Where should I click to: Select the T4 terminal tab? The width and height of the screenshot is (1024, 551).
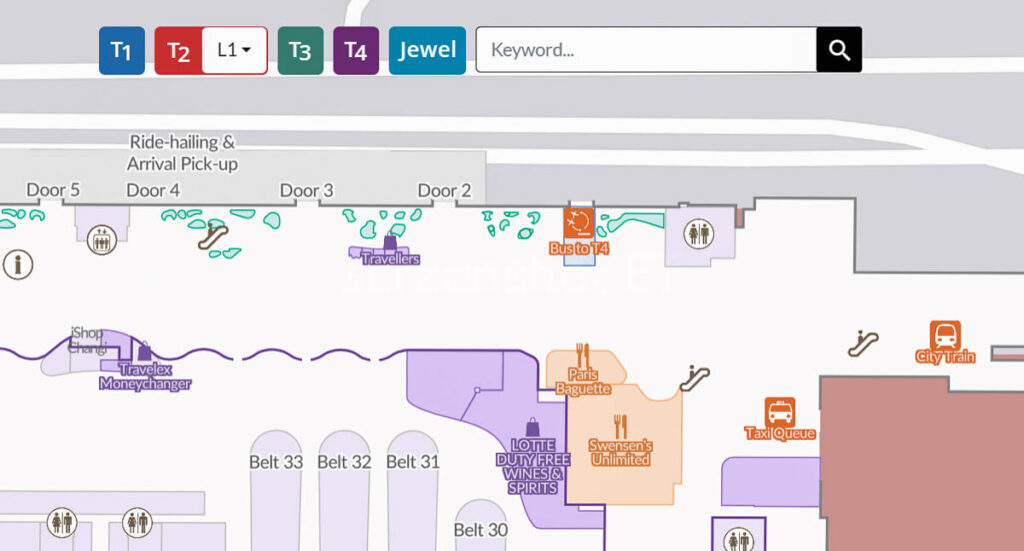pyautogui.click(x=356, y=50)
